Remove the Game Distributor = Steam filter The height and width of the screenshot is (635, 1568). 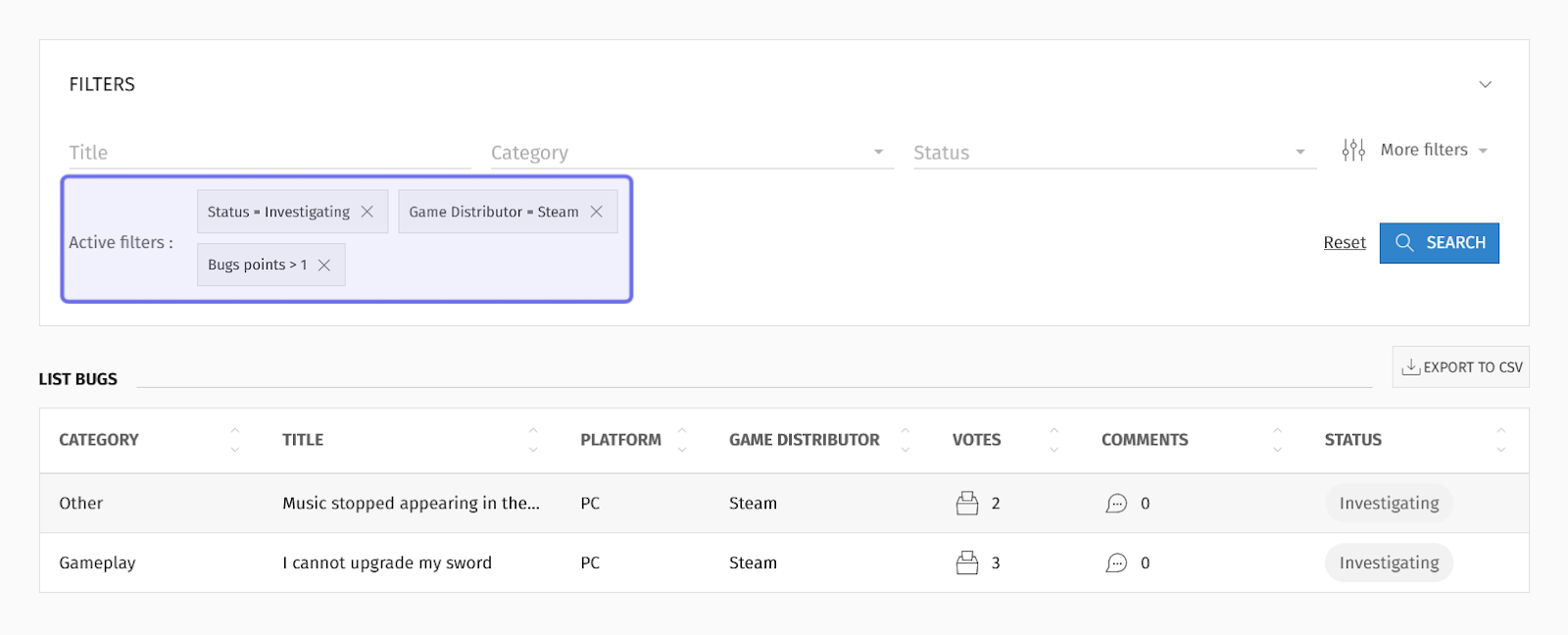pyautogui.click(x=596, y=212)
